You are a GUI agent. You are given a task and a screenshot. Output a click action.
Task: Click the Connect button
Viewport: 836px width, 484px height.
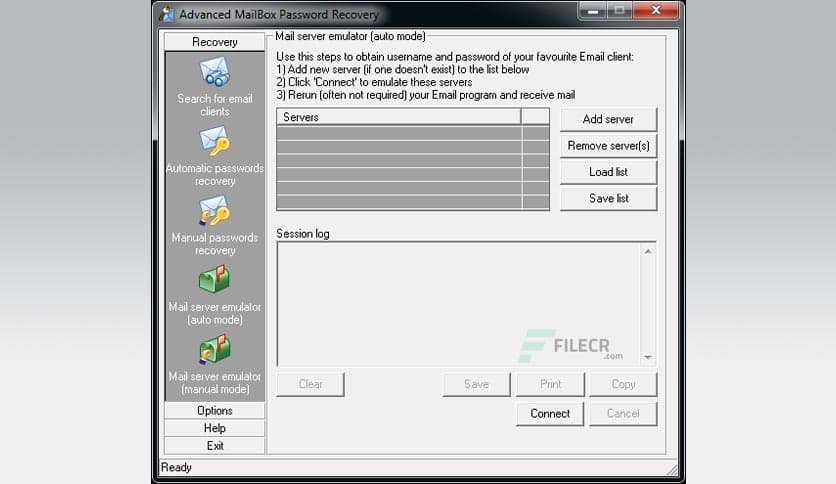click(550, 414)
